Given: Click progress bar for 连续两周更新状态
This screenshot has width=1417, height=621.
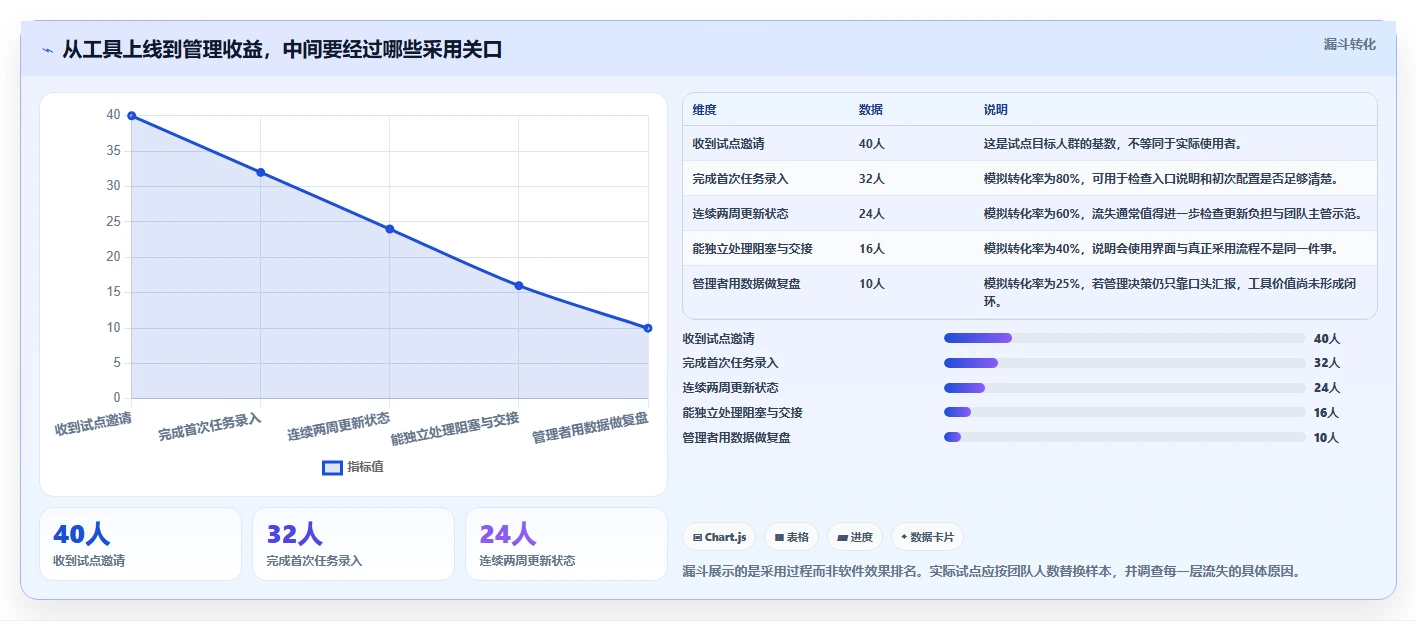Looking at the screenshot, I should click(1125, 388).
